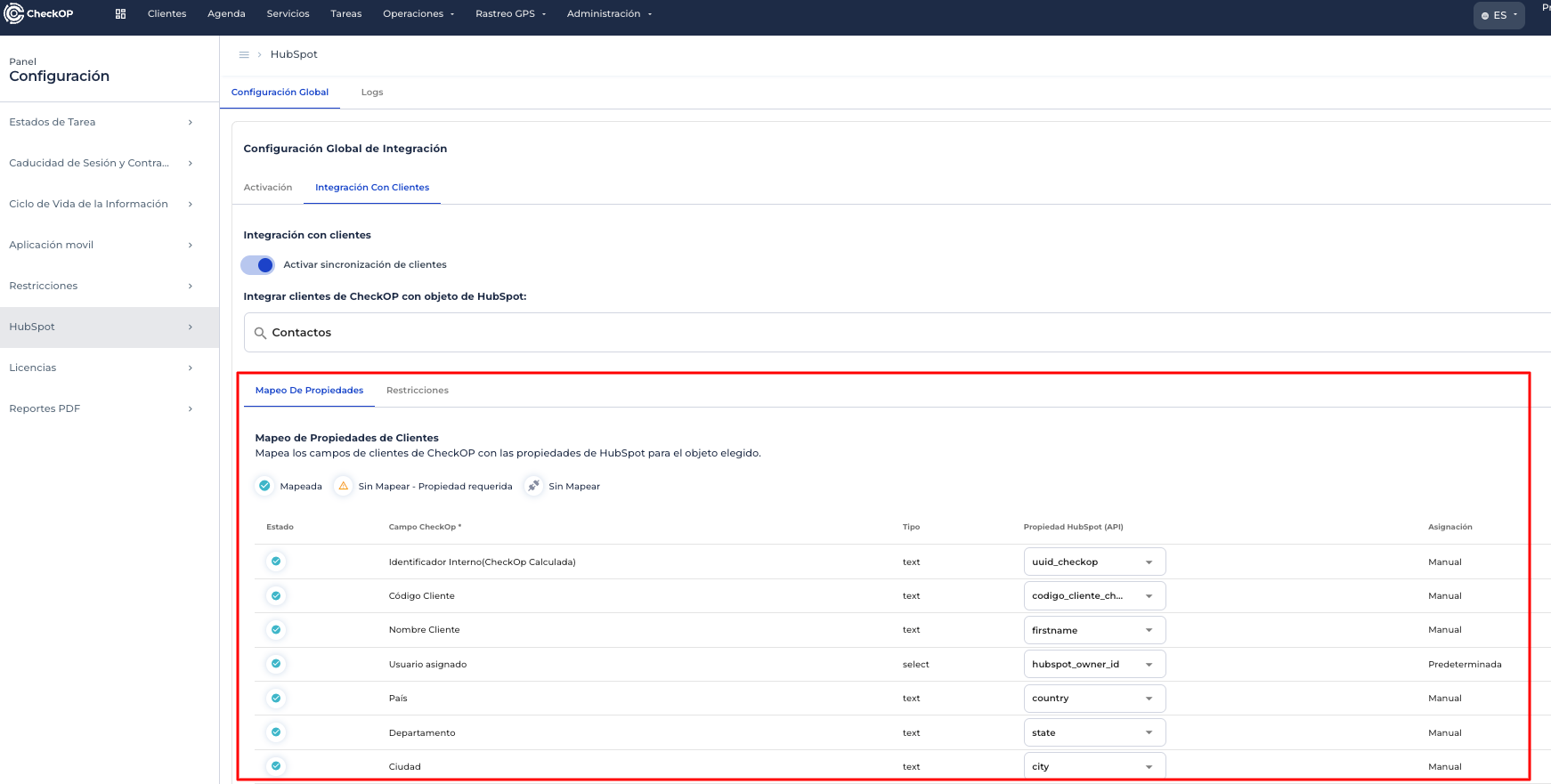The image size is (1551, 784).
Task: Toggle Activar sincronización de clientes switch
Action: pos(258,265)
